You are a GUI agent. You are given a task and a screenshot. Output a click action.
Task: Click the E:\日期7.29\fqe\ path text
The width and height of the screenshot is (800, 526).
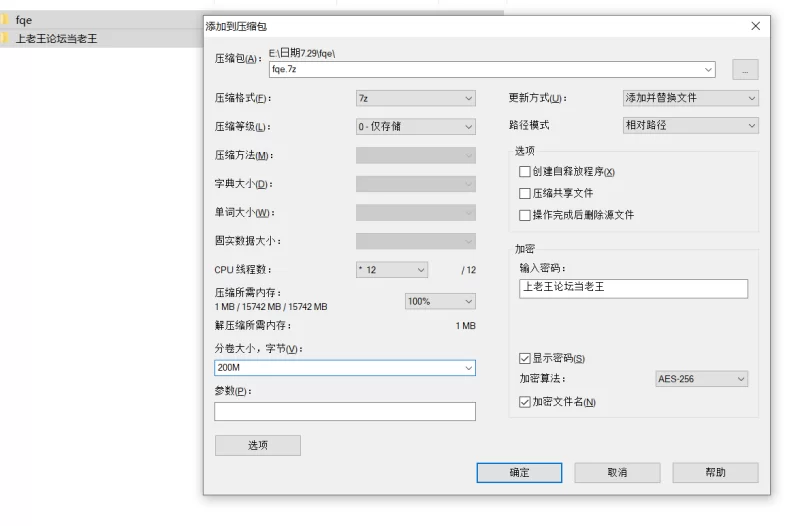302,53
